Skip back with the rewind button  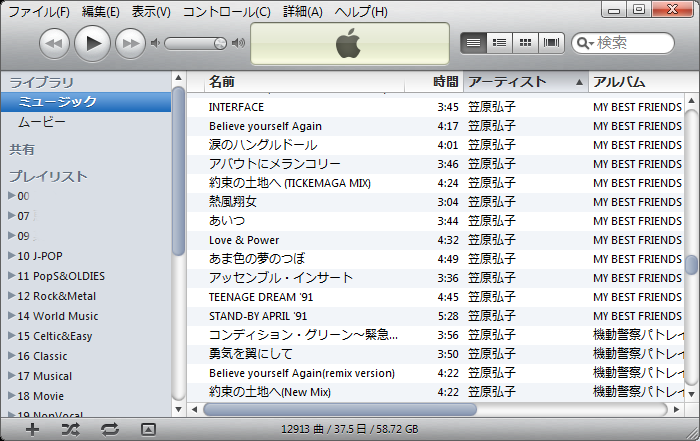click(x=54, y=44)
